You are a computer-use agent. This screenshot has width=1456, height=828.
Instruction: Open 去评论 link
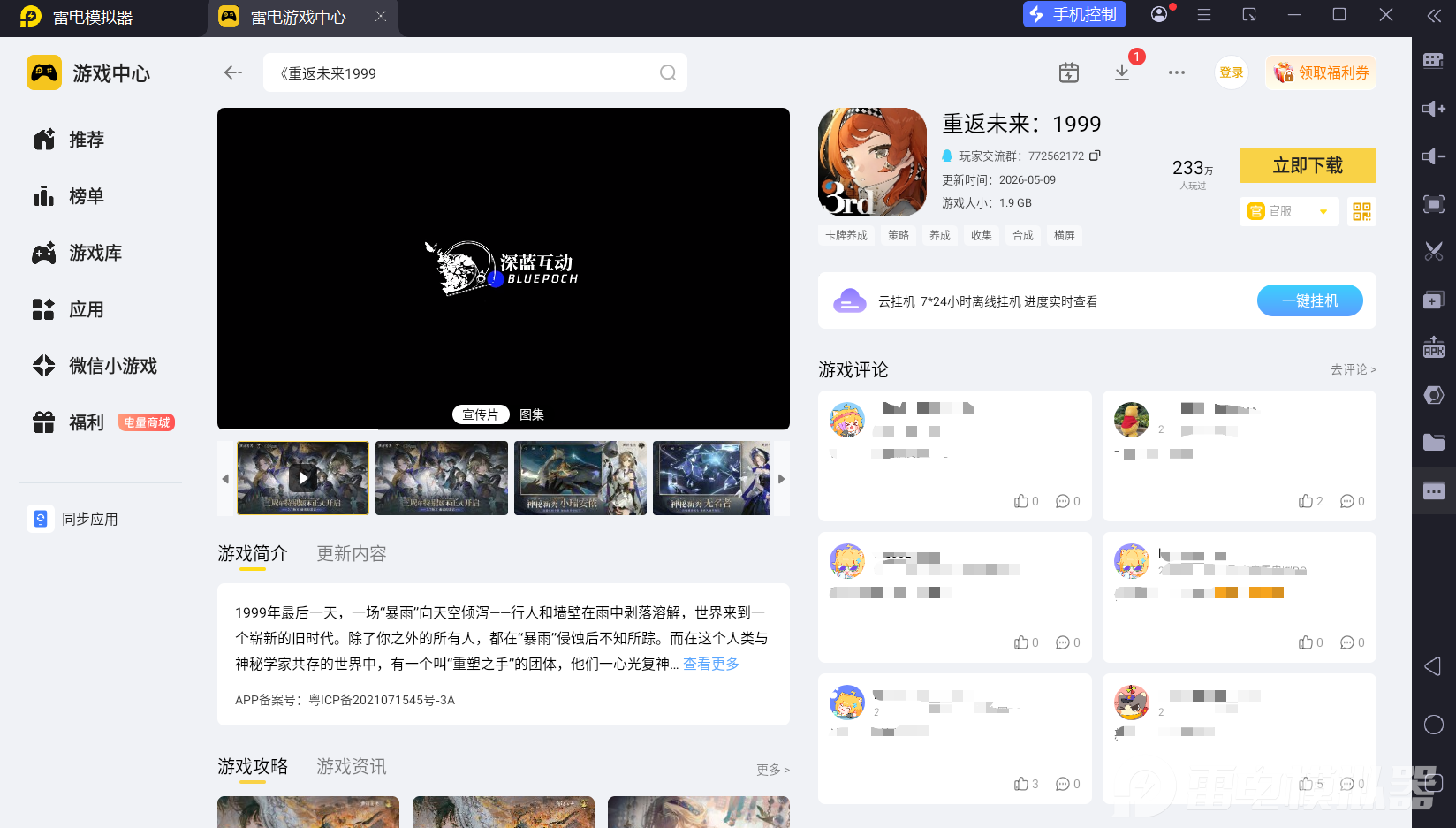[x=1354, y=369]
